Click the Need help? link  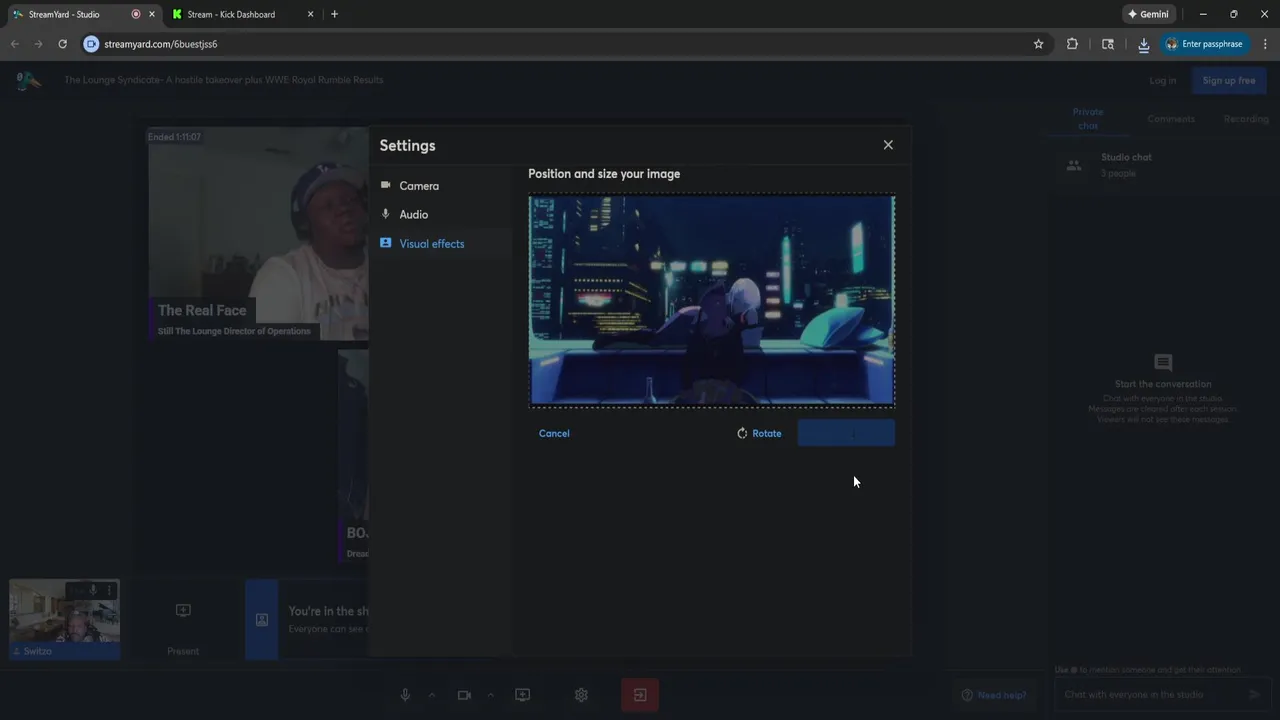(993, 695)
